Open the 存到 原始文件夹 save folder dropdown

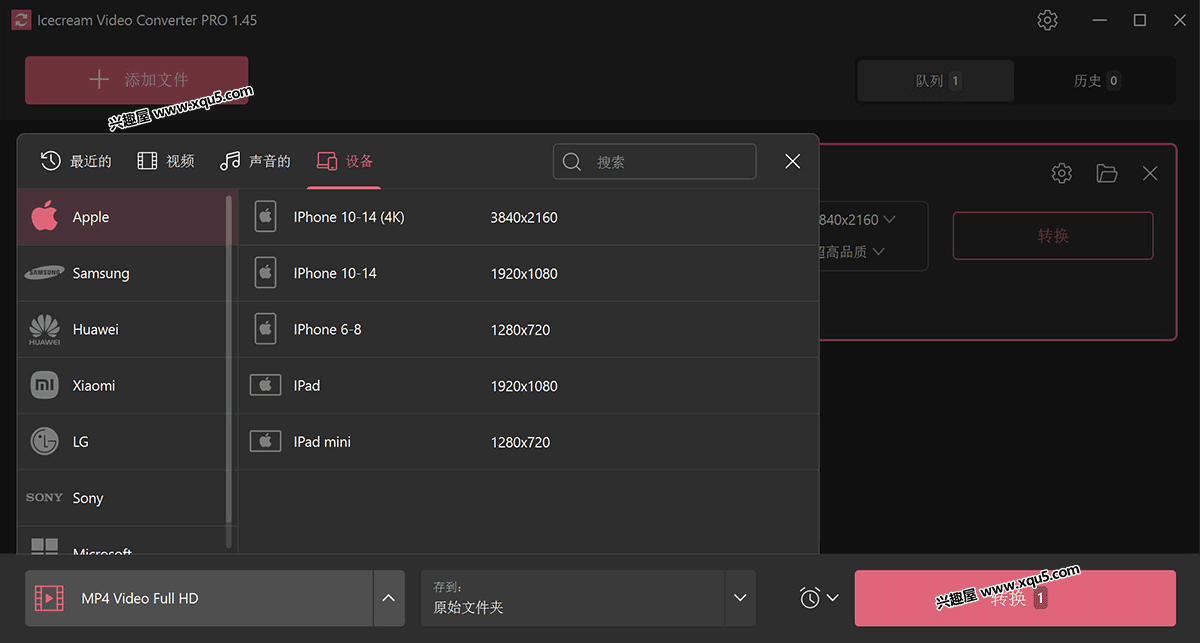coord(588,598)
